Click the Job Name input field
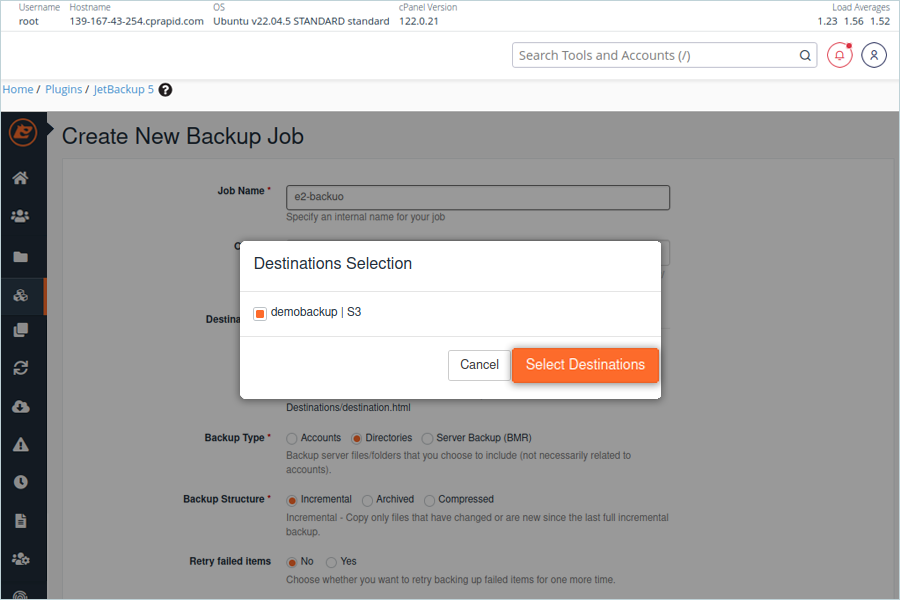 (478, 197)
